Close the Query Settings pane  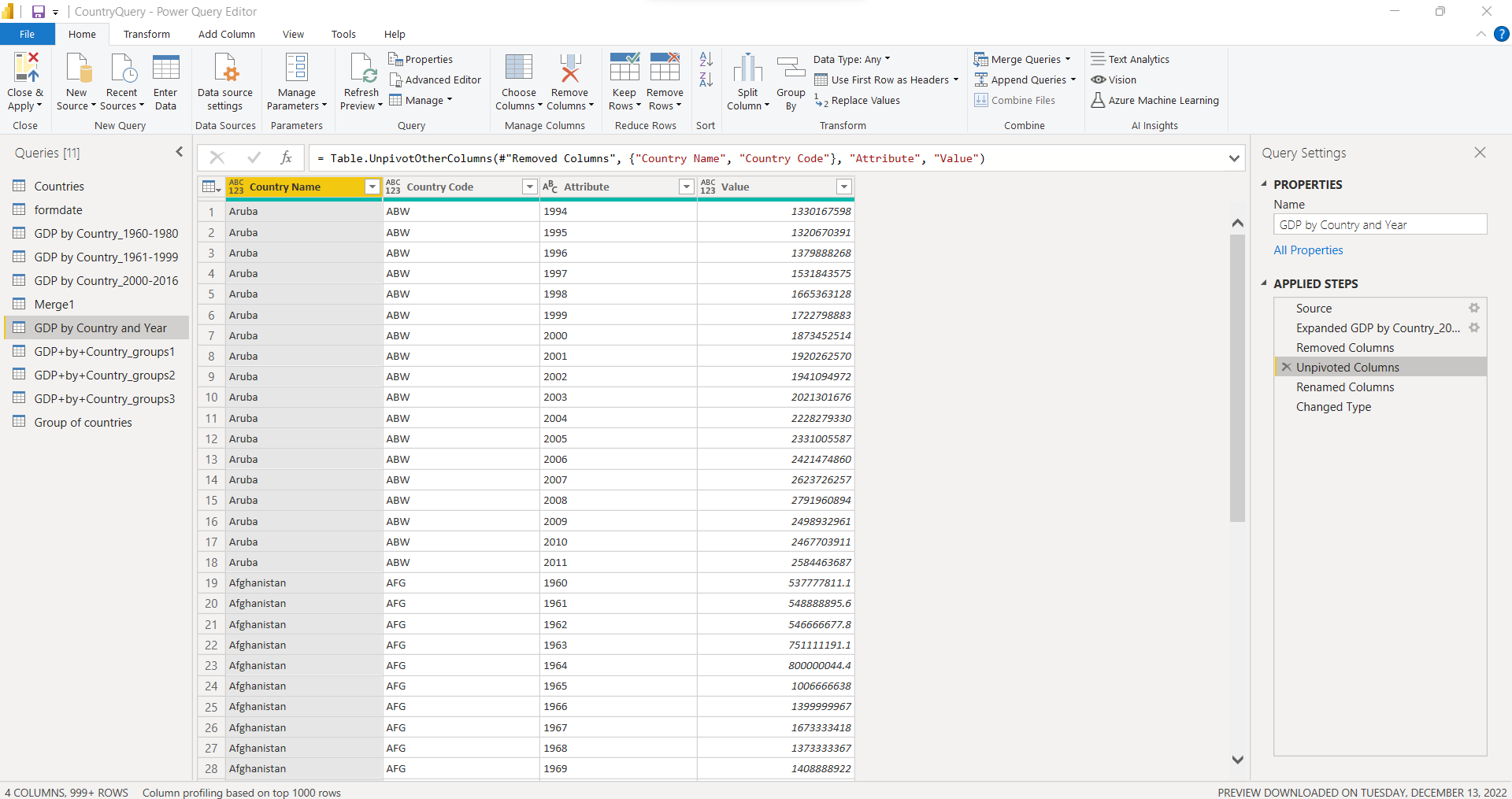click(x=1480, y=153)
